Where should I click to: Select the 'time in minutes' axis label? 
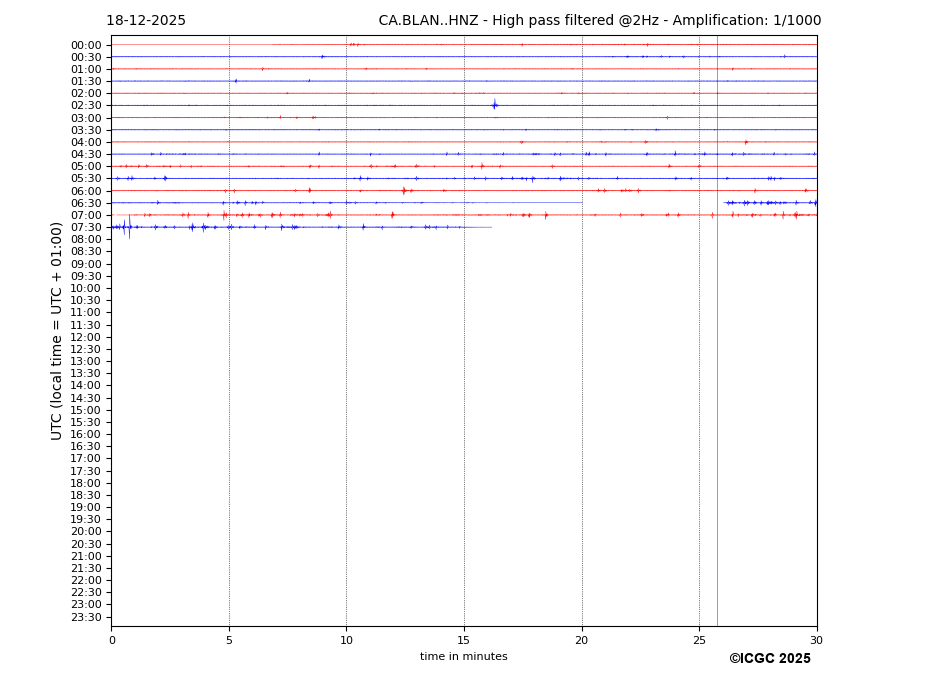[463, 657]
